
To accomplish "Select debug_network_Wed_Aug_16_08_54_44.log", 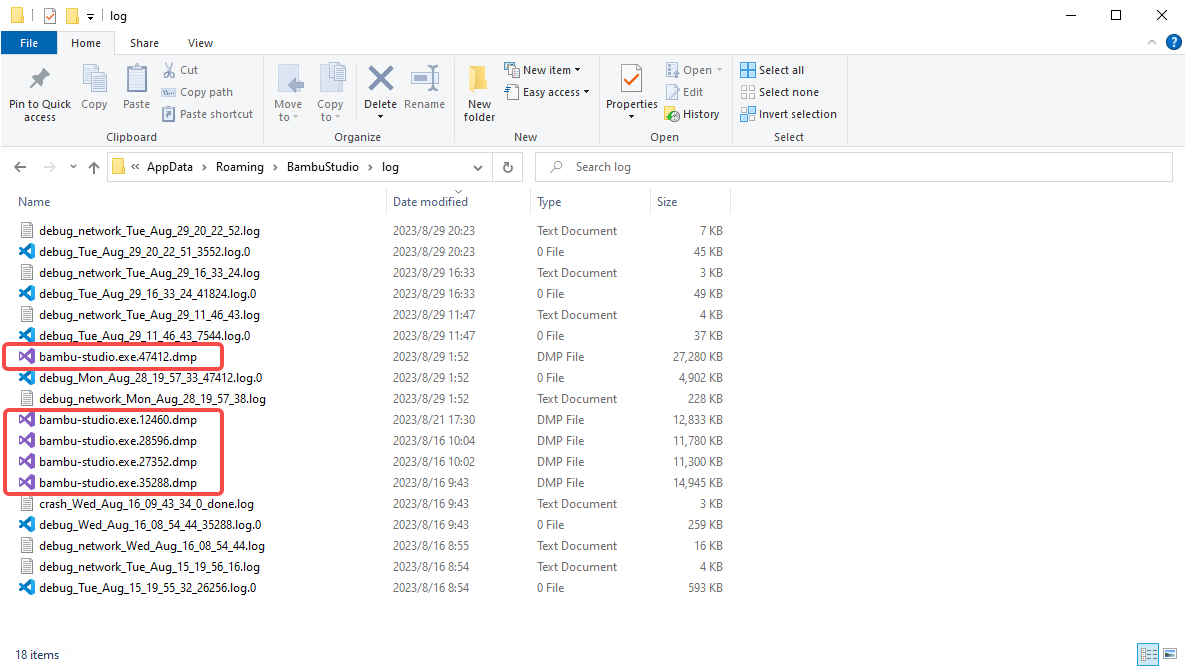I will click(x=151, y=546).
